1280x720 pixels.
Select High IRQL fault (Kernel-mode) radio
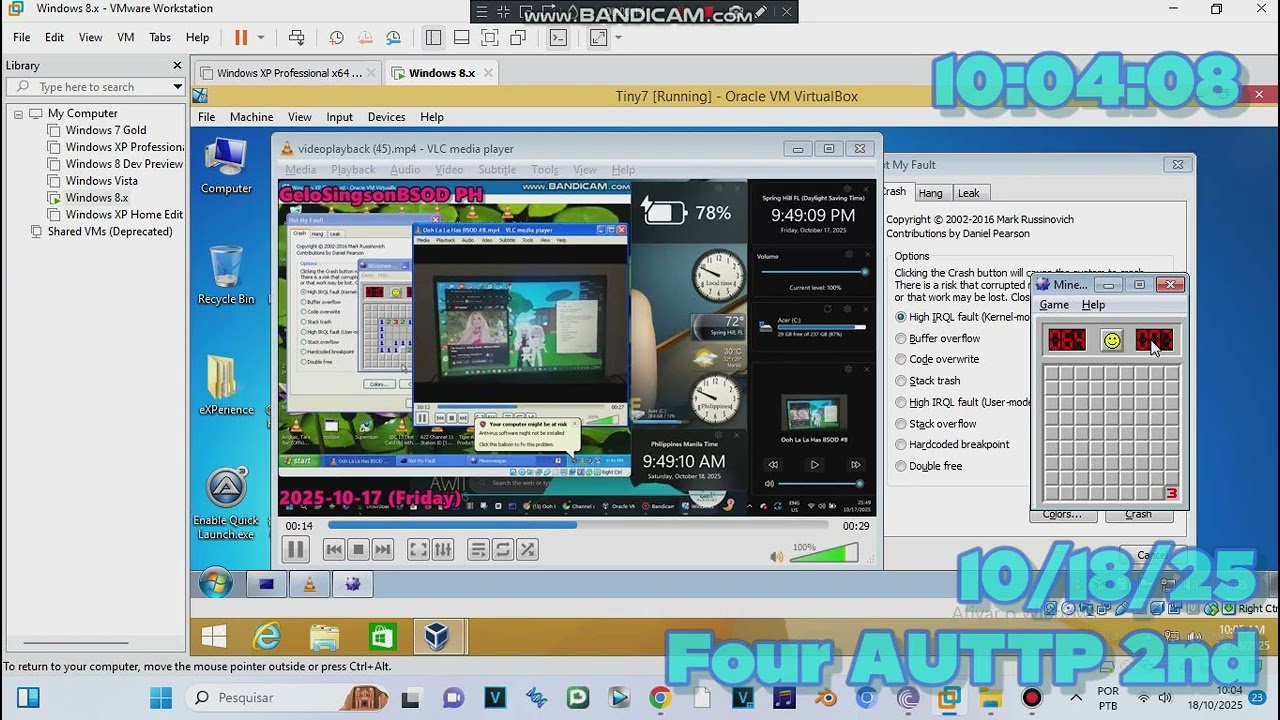pos(901,317)
